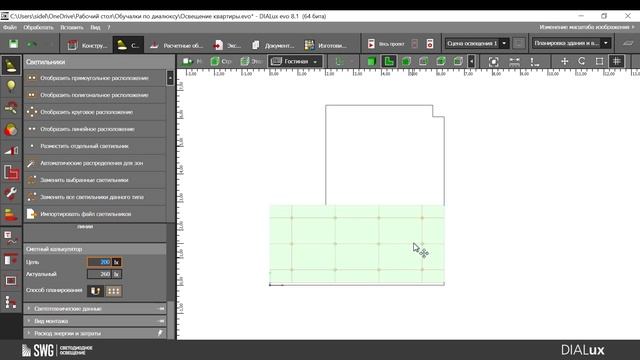The height and width of the screenshot is (360, 640).
Task: Select the light bulb lamps sidebar tool
Action: click(x=11, y=86)
